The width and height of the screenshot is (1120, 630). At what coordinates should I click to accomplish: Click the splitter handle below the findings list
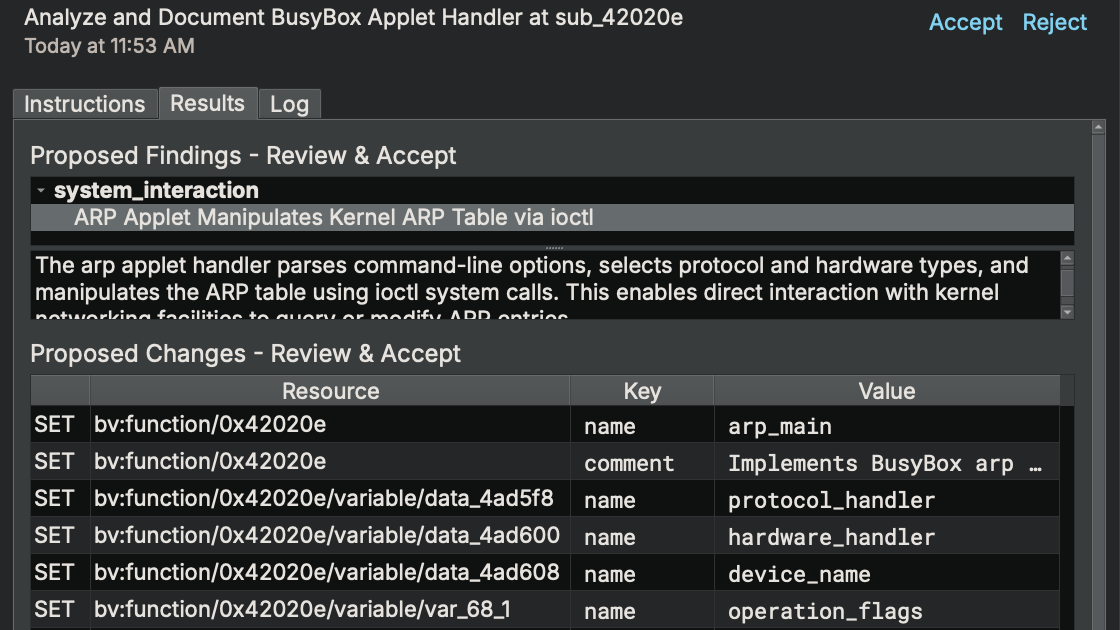point(553,247)
